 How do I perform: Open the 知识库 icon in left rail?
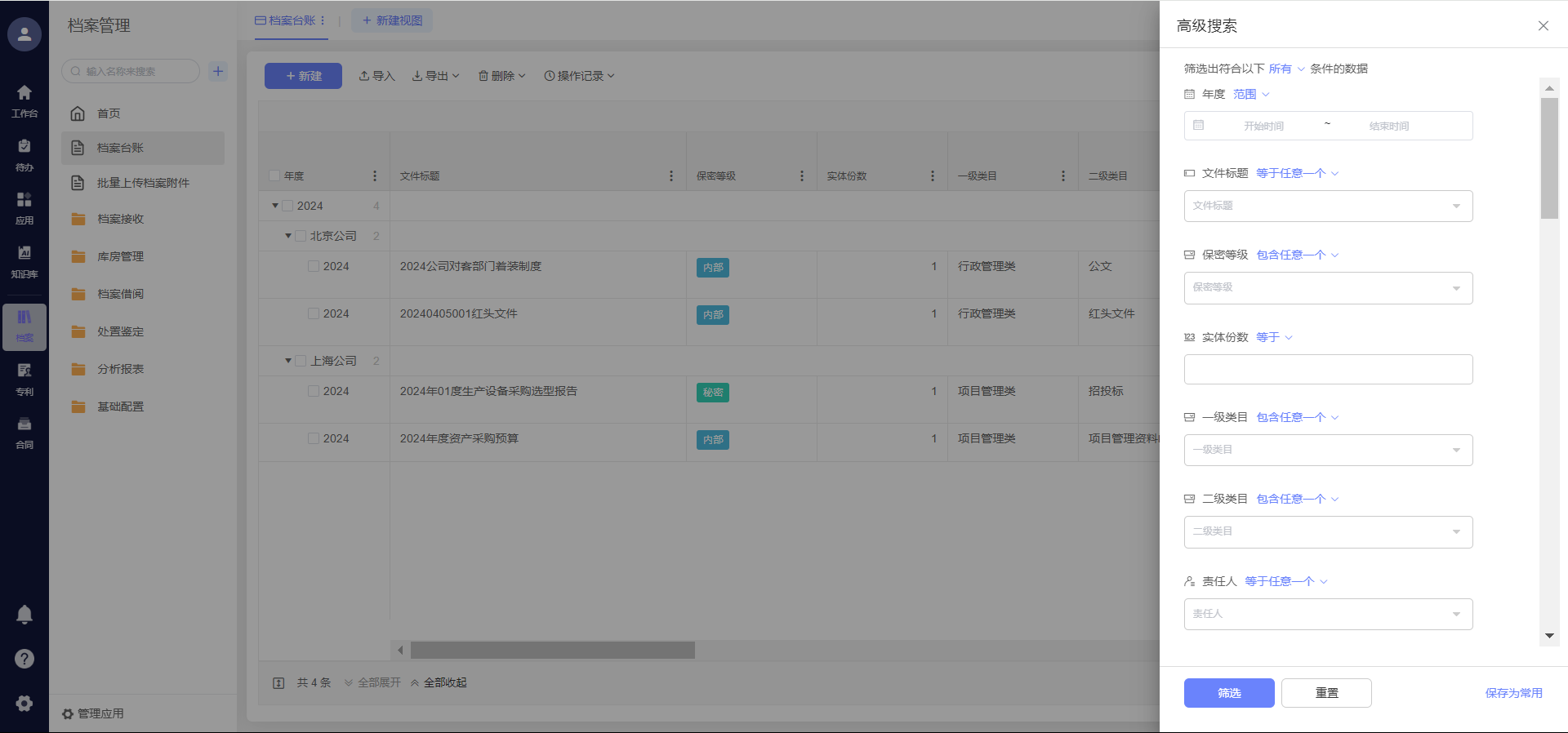coord(24,261)
